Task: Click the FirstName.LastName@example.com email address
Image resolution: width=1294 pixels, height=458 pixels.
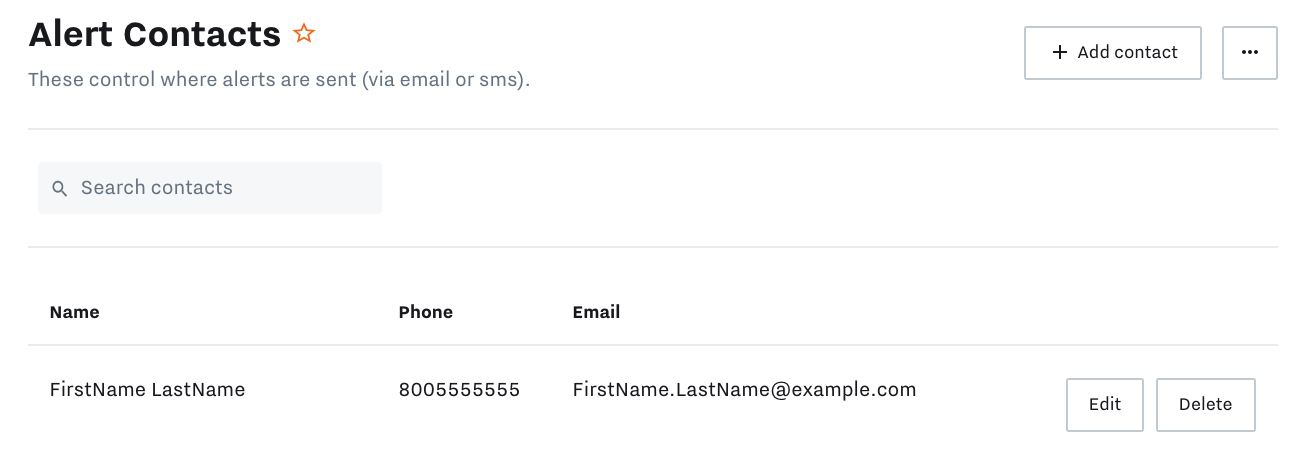Action: [745, 390]
